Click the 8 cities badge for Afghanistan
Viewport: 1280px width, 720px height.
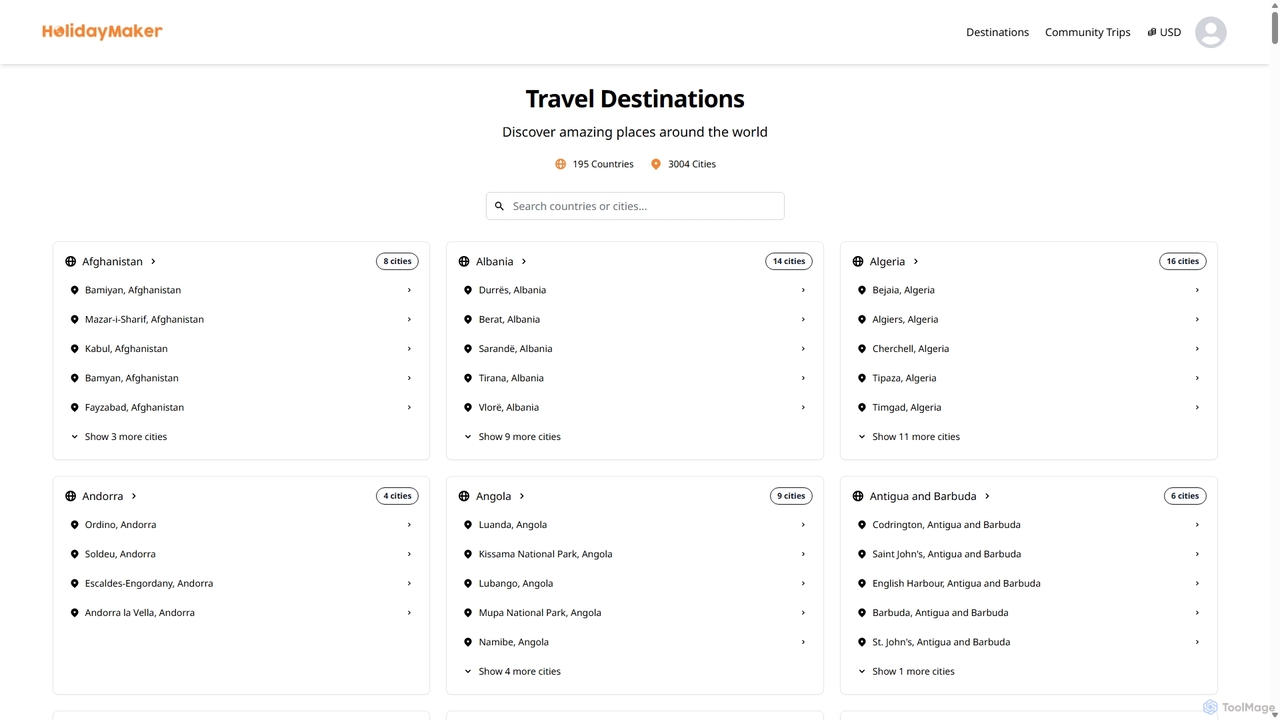397,261
